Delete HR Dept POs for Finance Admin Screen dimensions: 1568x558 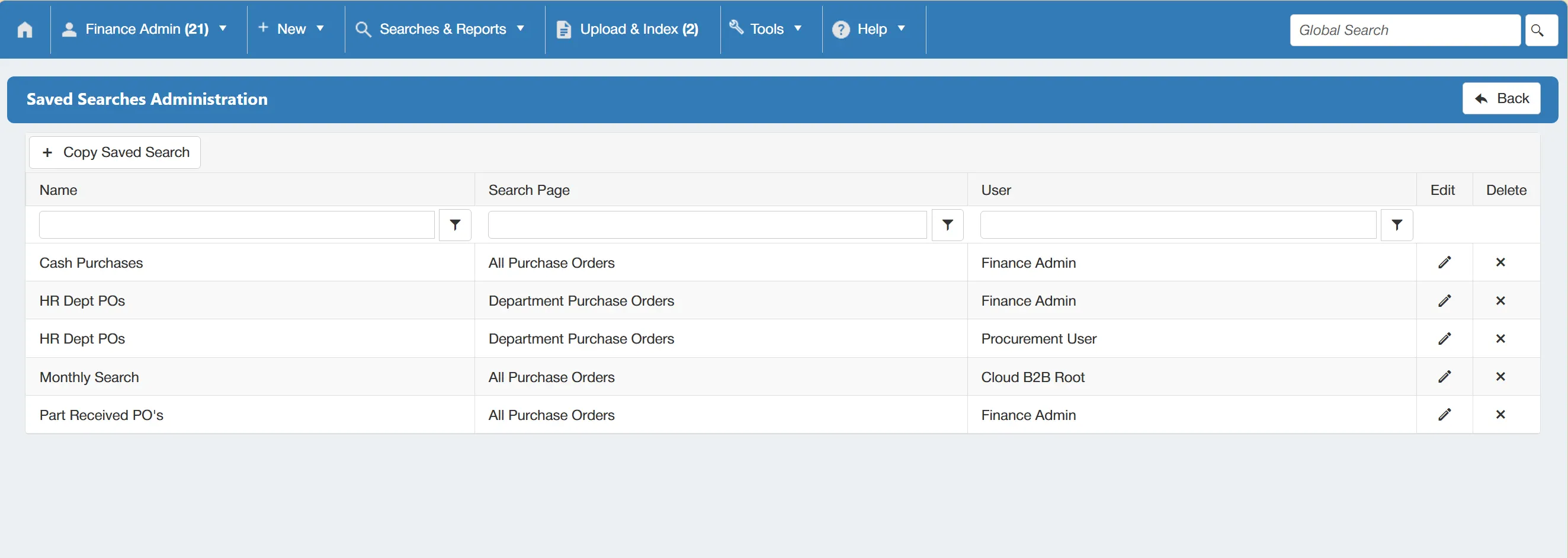pos(1500,300)
